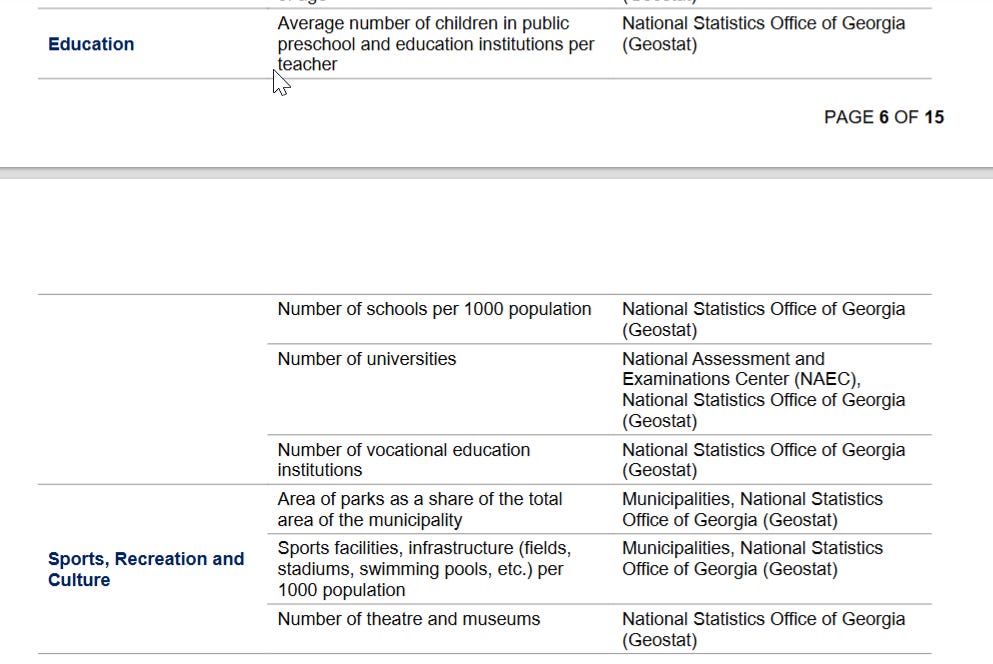
Task: Click Municipalities source beside sports facilities
Action: [752, 558]
